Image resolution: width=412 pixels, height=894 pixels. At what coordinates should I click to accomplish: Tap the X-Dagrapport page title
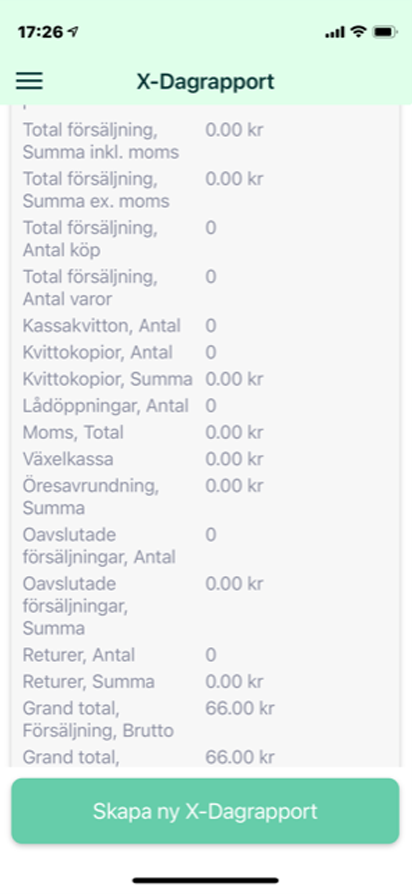tap(205, 82)
